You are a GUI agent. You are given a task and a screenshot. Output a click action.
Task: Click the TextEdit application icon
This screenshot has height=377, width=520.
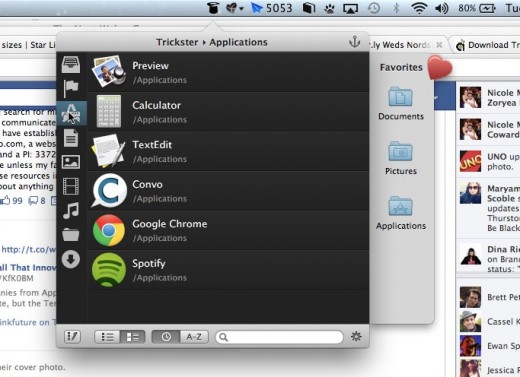point(109,151)
